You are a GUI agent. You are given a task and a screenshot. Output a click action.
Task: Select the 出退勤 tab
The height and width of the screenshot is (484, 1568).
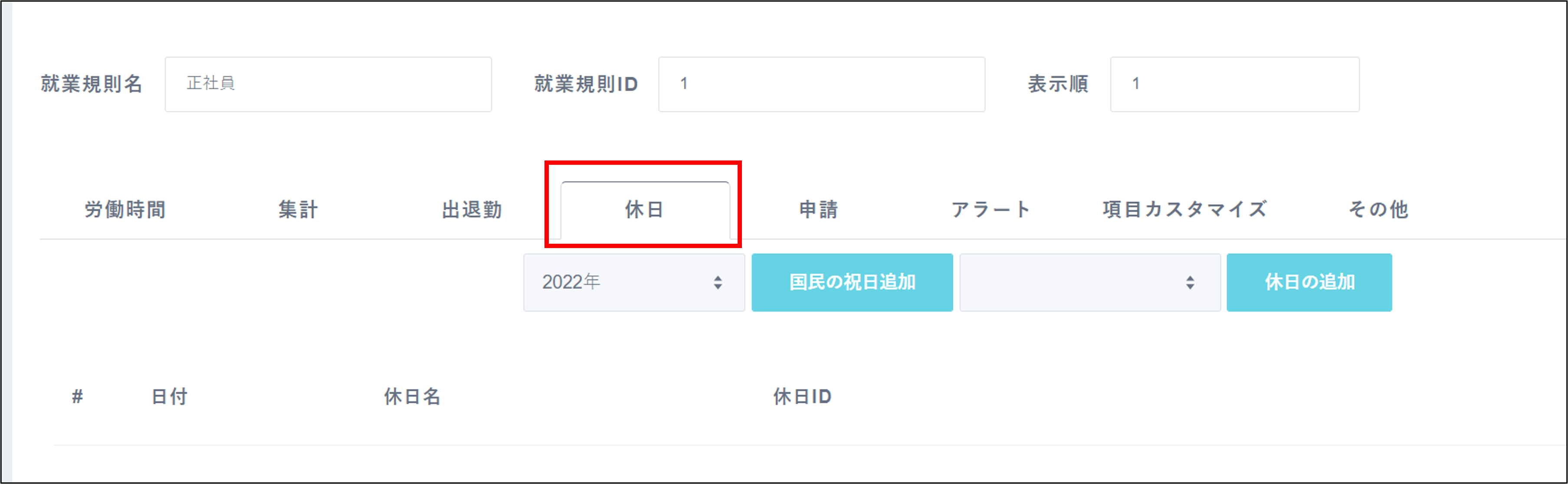pos(472,210)
